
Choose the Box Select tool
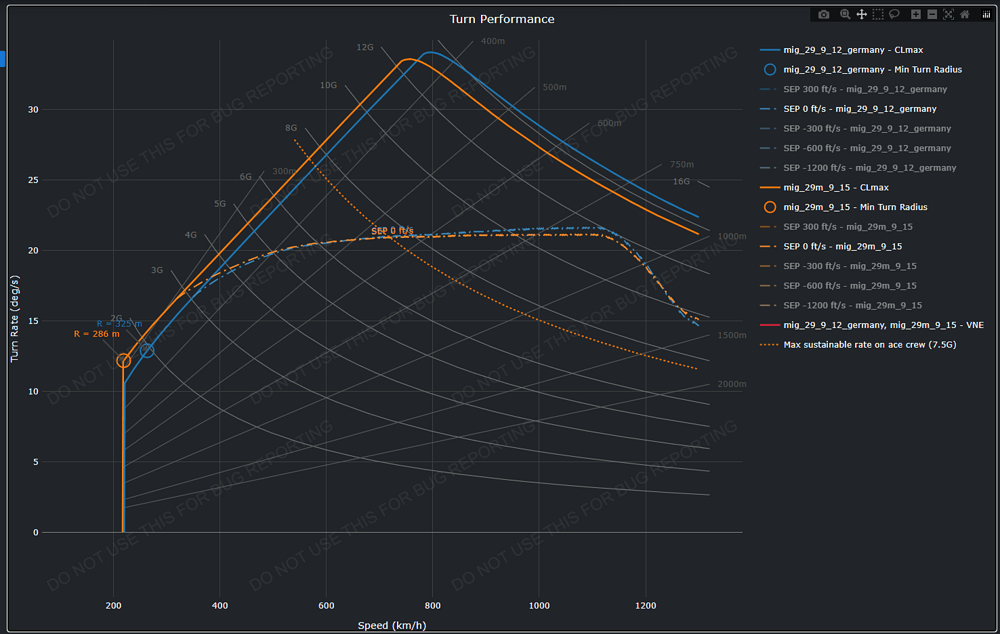tap(877, 15)
